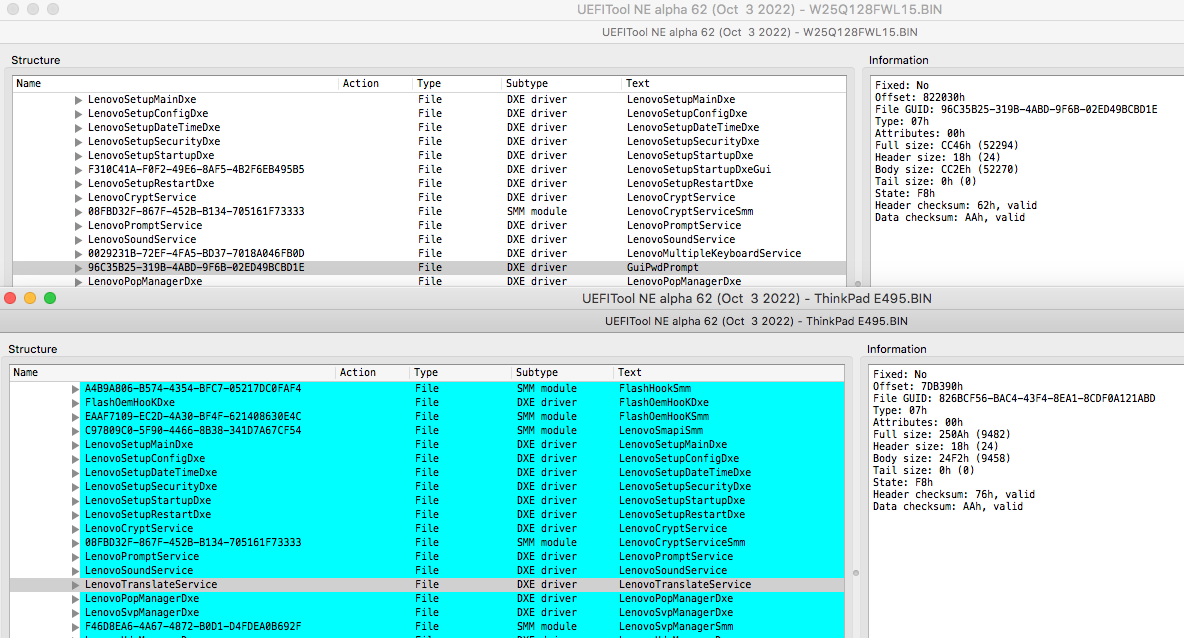Maximize the ThinkPad E495.BIN window
The image size is (1184, 638).
(x=50, y=298)
